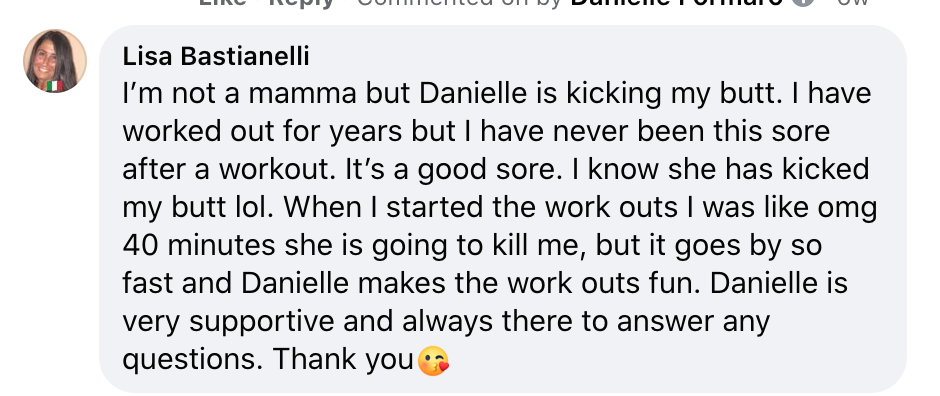Click "Thank you" at the comment's end
This screenshot has width=940, height=396.
[343, 359]
